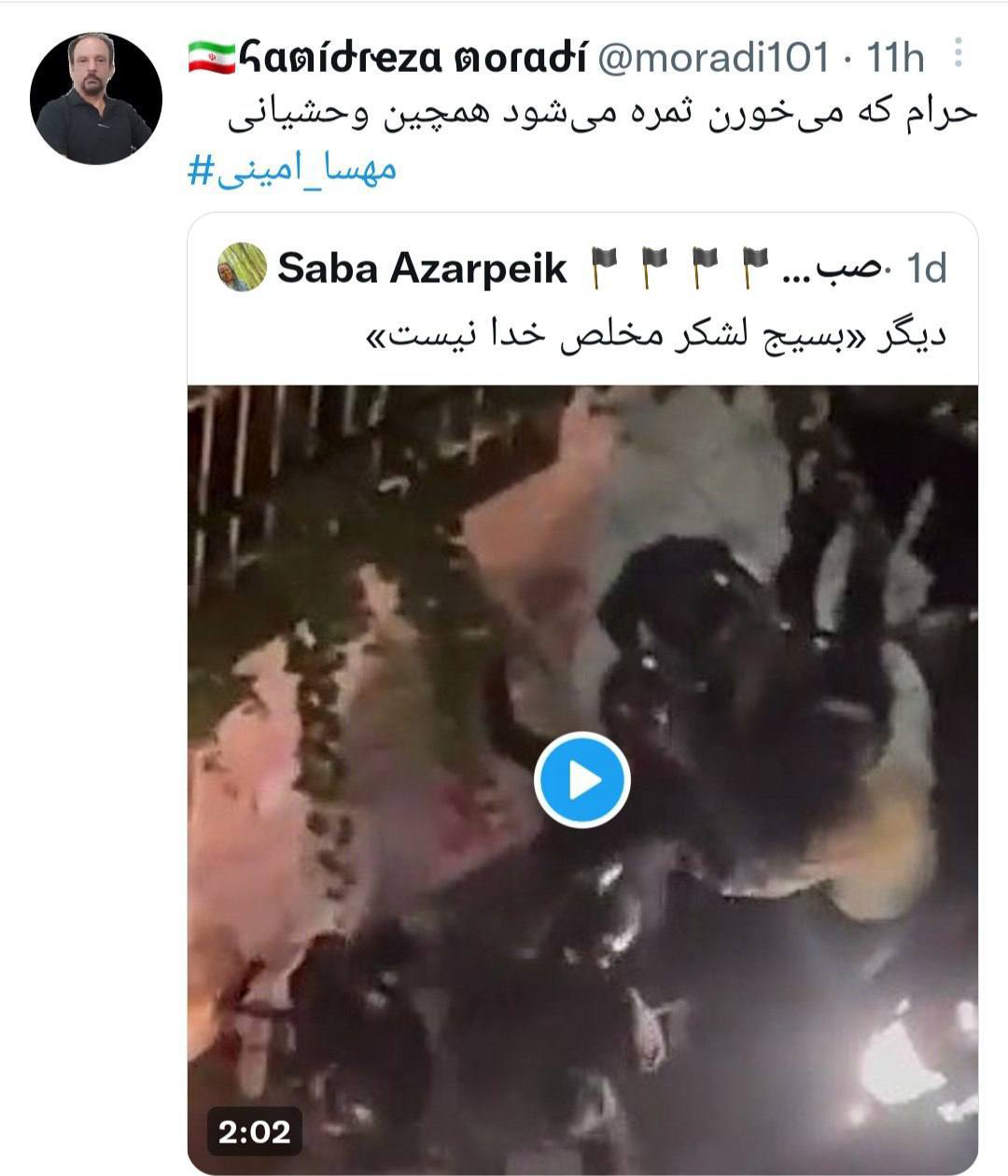Open the Saba Azarpeik name in quote
Image resolution: width=1008 pixels, height=1176 pixels.
[423, 269]
